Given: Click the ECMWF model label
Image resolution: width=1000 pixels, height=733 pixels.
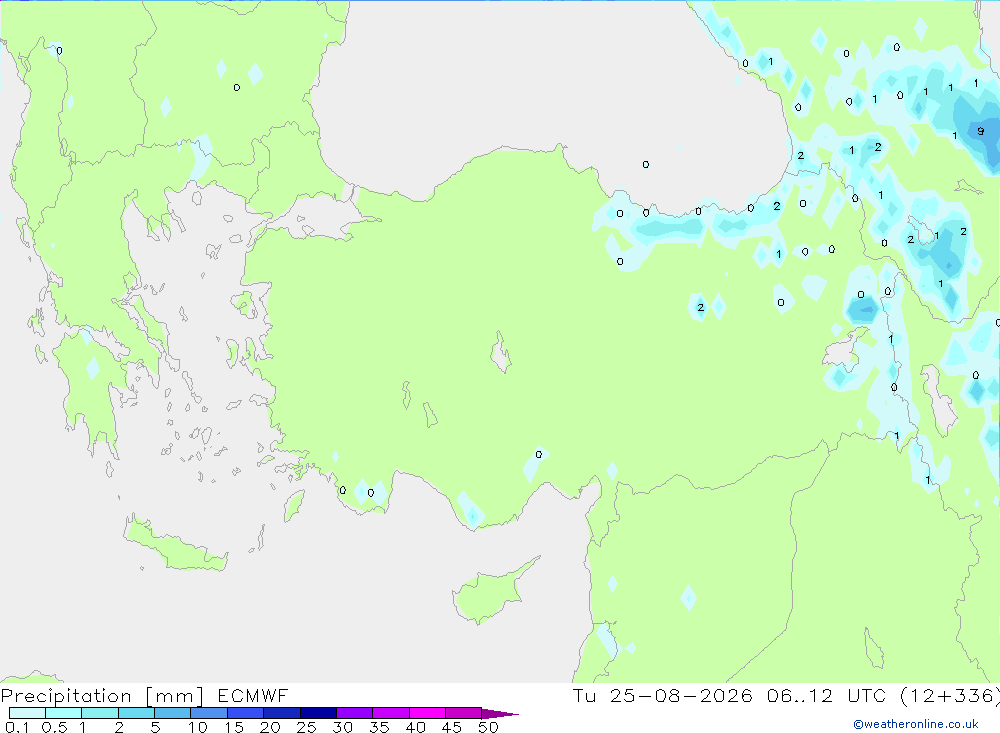Looking at the screenshot, I should click(253, 696).
